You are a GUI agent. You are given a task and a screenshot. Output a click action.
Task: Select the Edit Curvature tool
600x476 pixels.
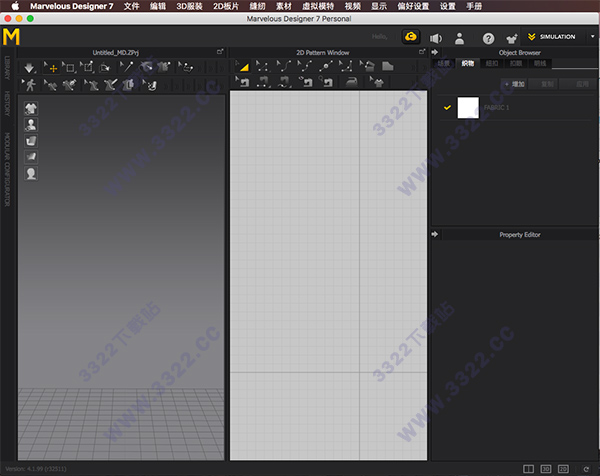(284, 67)
